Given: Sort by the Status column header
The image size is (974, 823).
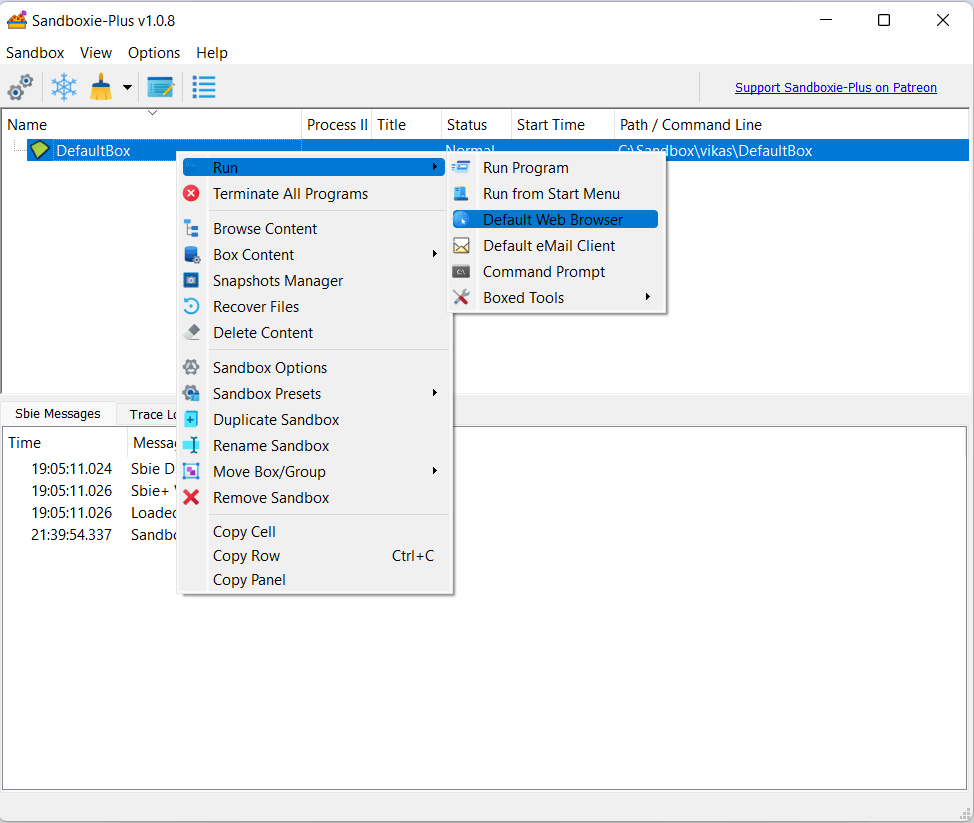Looking at the screenshot, I should coord(476,125).
